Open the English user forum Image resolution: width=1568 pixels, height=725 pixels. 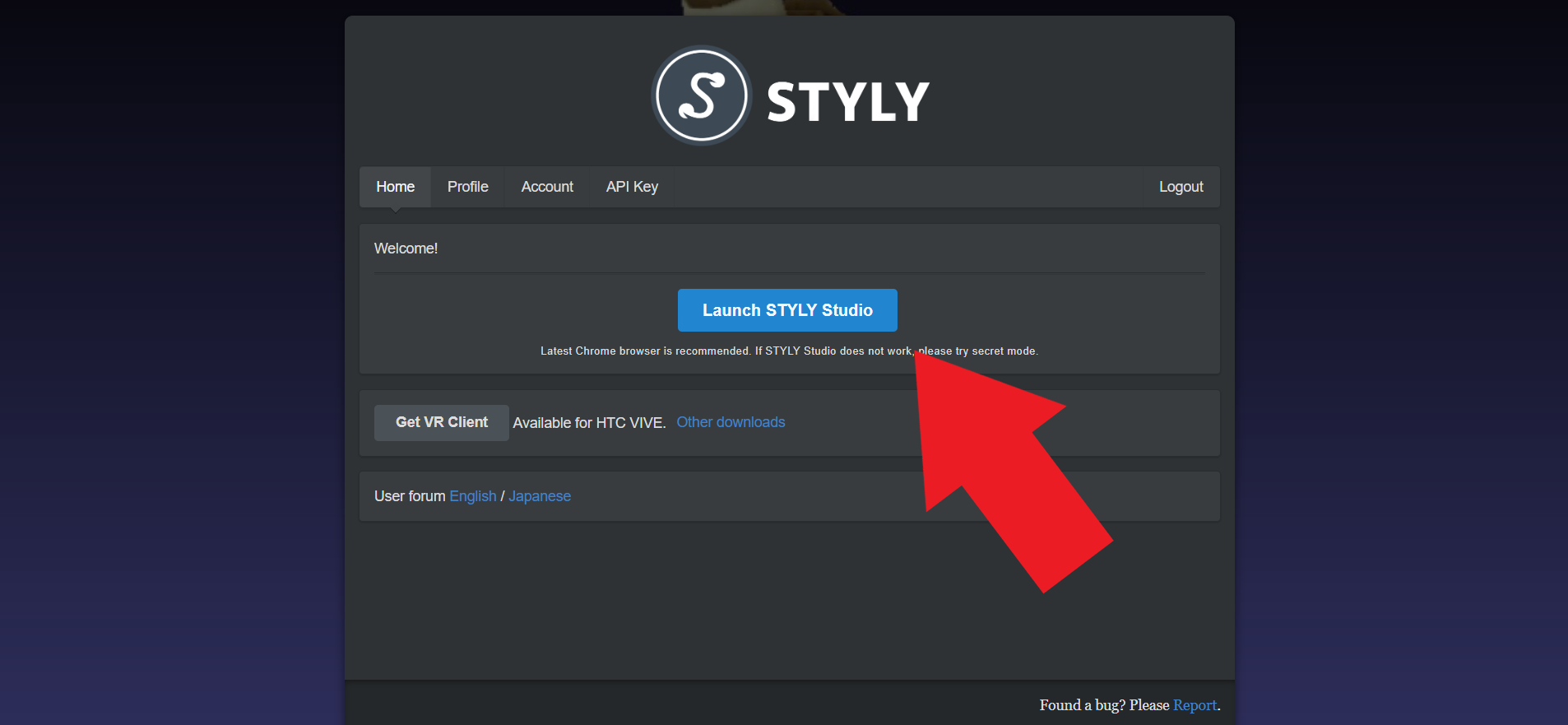pyautogui.click(x=473, y=496)
